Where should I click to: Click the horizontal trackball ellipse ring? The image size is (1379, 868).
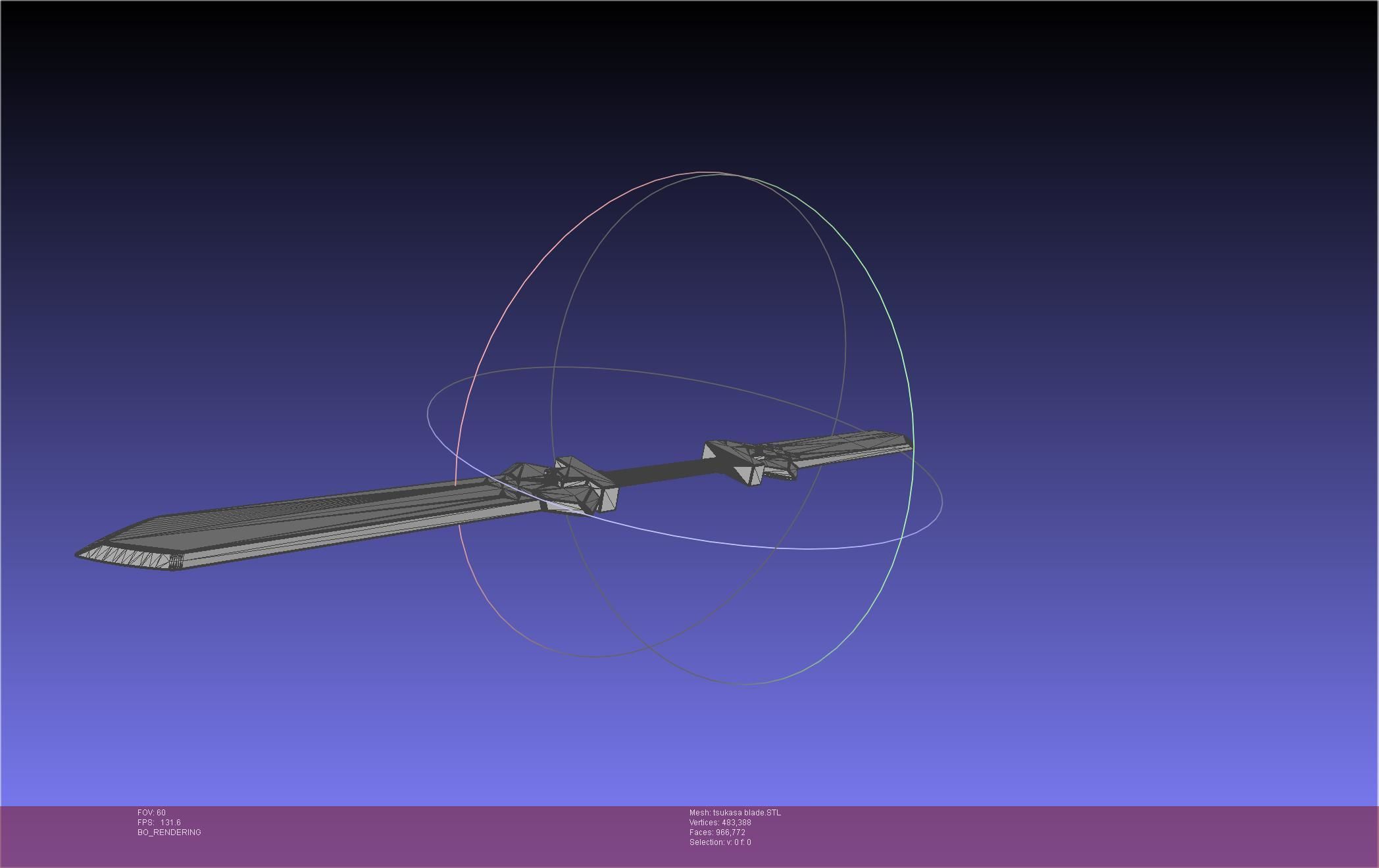[685, 457]
